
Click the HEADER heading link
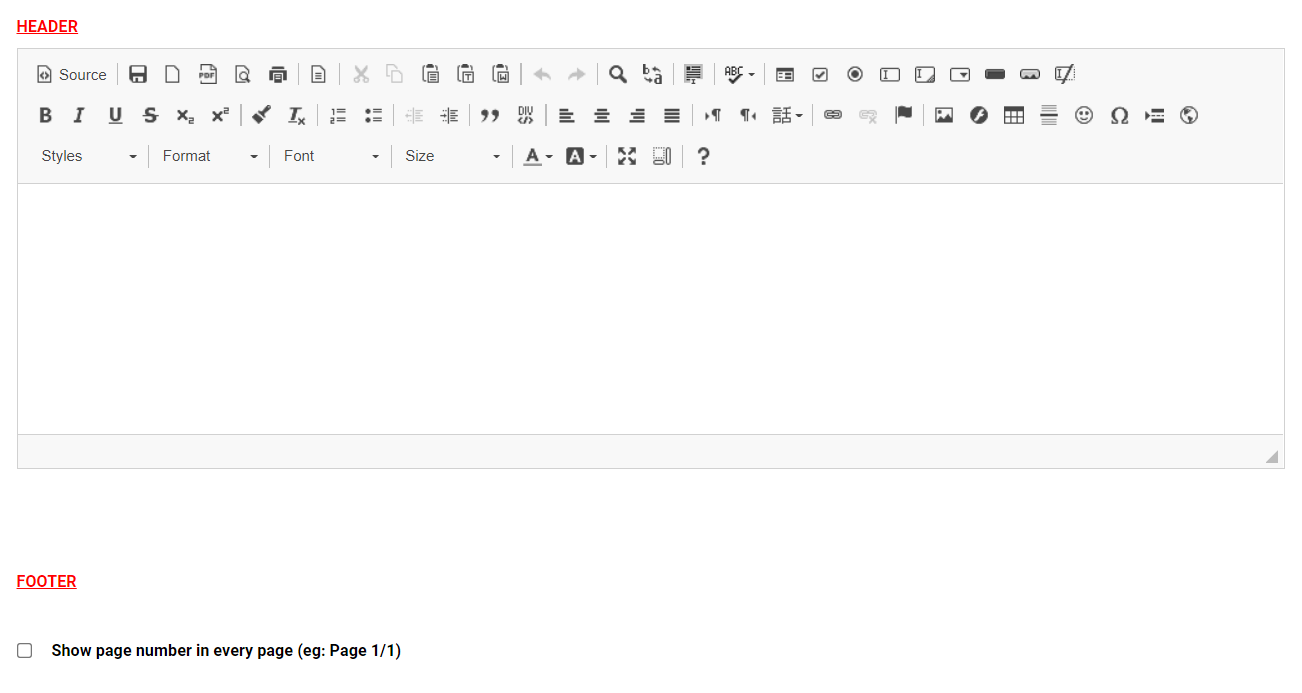(x=47, y=27)
